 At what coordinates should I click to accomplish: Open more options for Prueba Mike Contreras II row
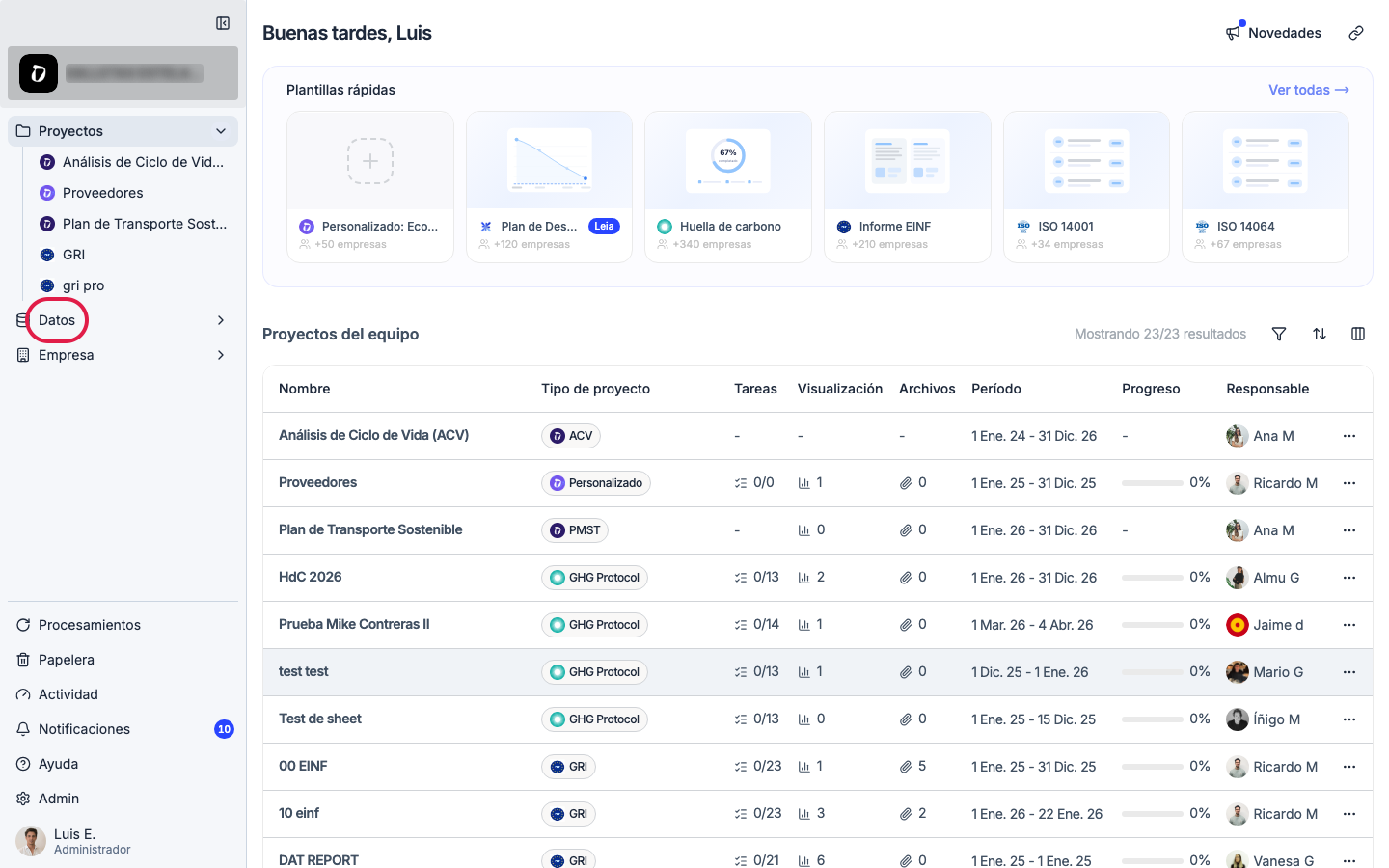click(1349, 625)
